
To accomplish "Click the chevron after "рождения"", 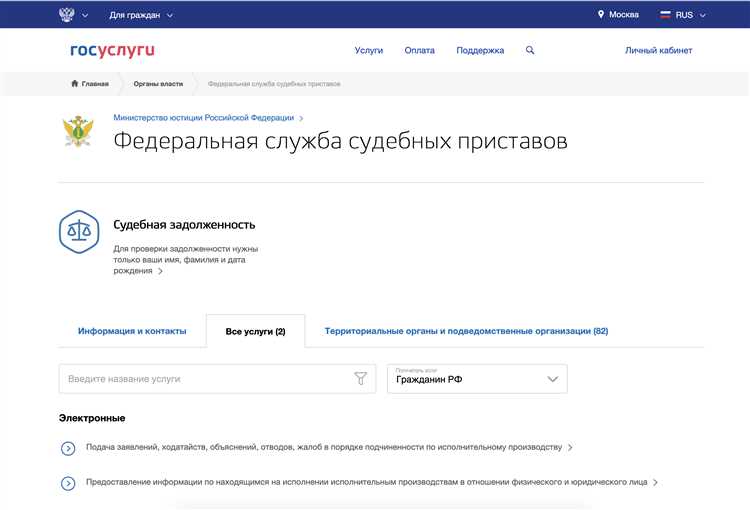I will (160, 271).
